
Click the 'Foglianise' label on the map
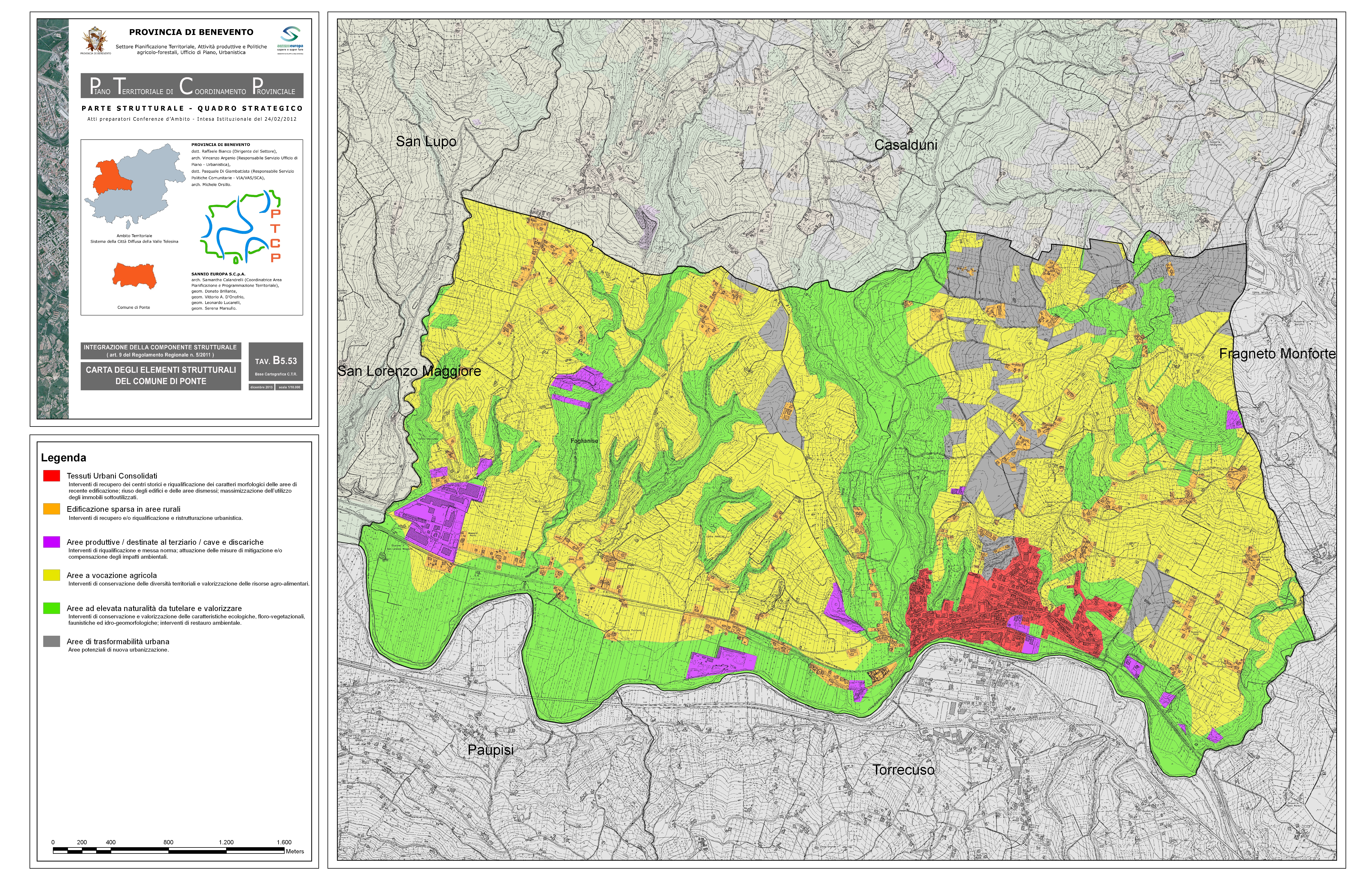click(x=585, y=441)
